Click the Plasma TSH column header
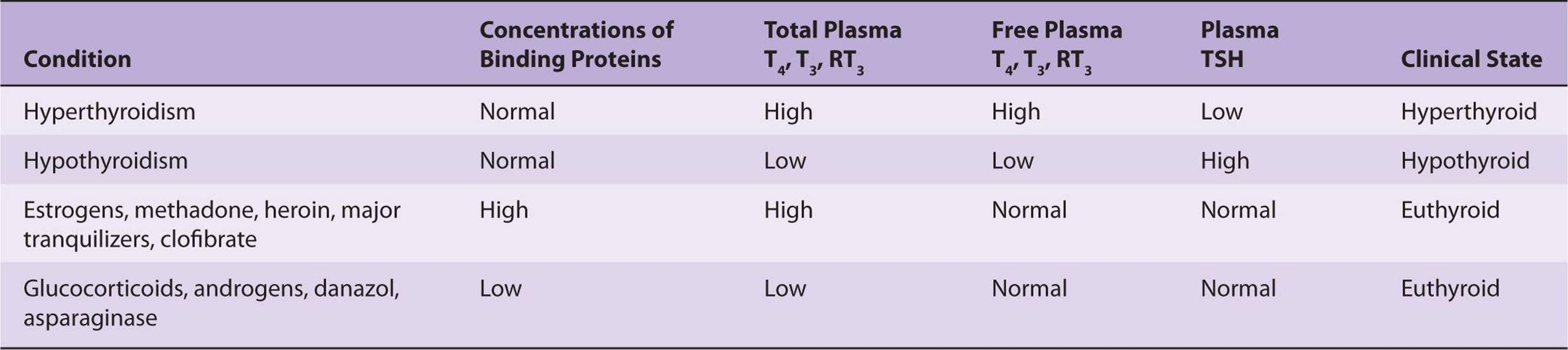This screenshot has width=1568, height=350. click(1239, 44)
